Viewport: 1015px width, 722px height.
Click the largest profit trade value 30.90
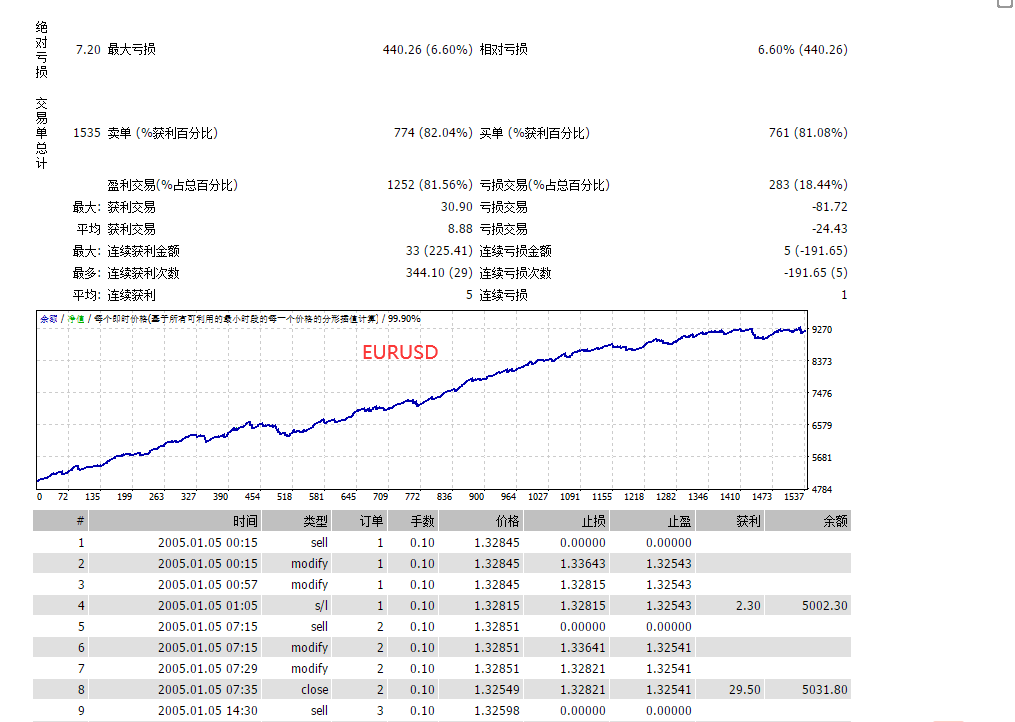click(x=457, y=207)
